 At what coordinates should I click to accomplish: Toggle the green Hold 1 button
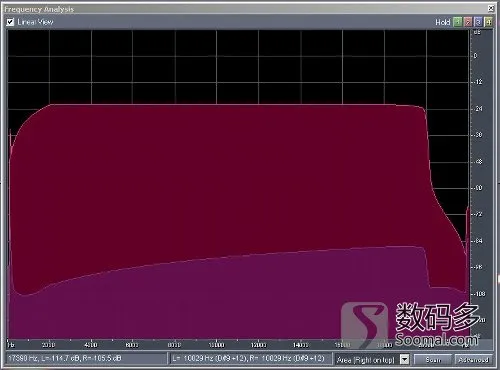coord(458,22)
